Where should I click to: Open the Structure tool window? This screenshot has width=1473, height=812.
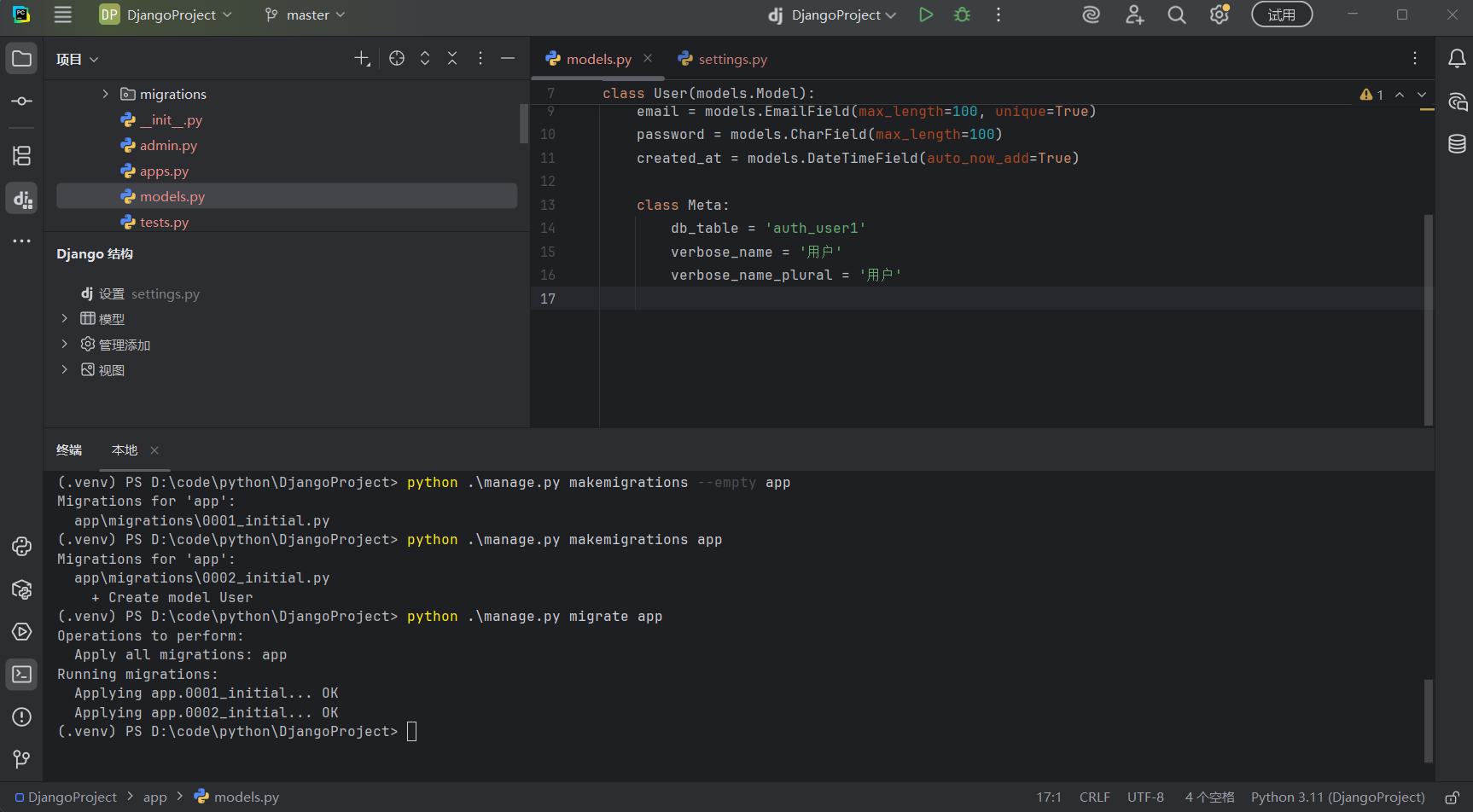22,155
